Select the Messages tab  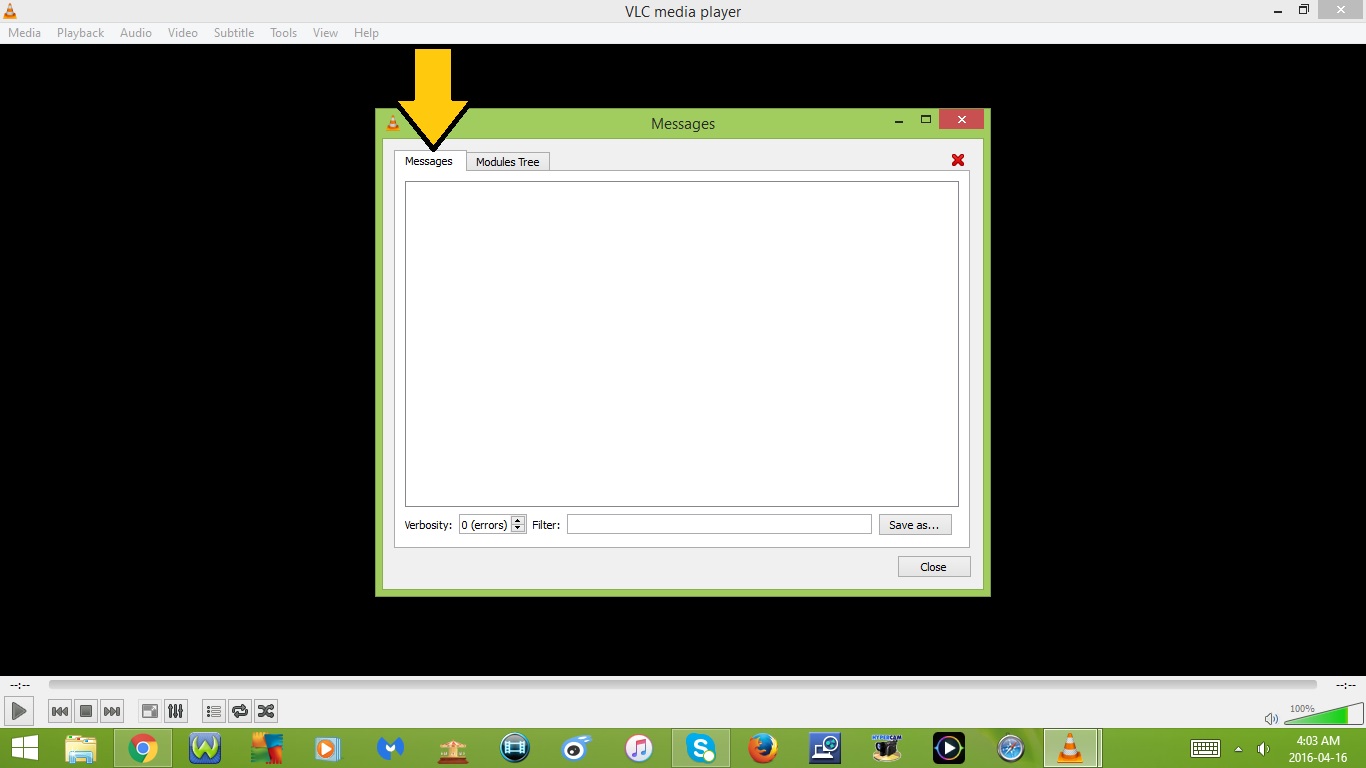click(x=429, y=161)
